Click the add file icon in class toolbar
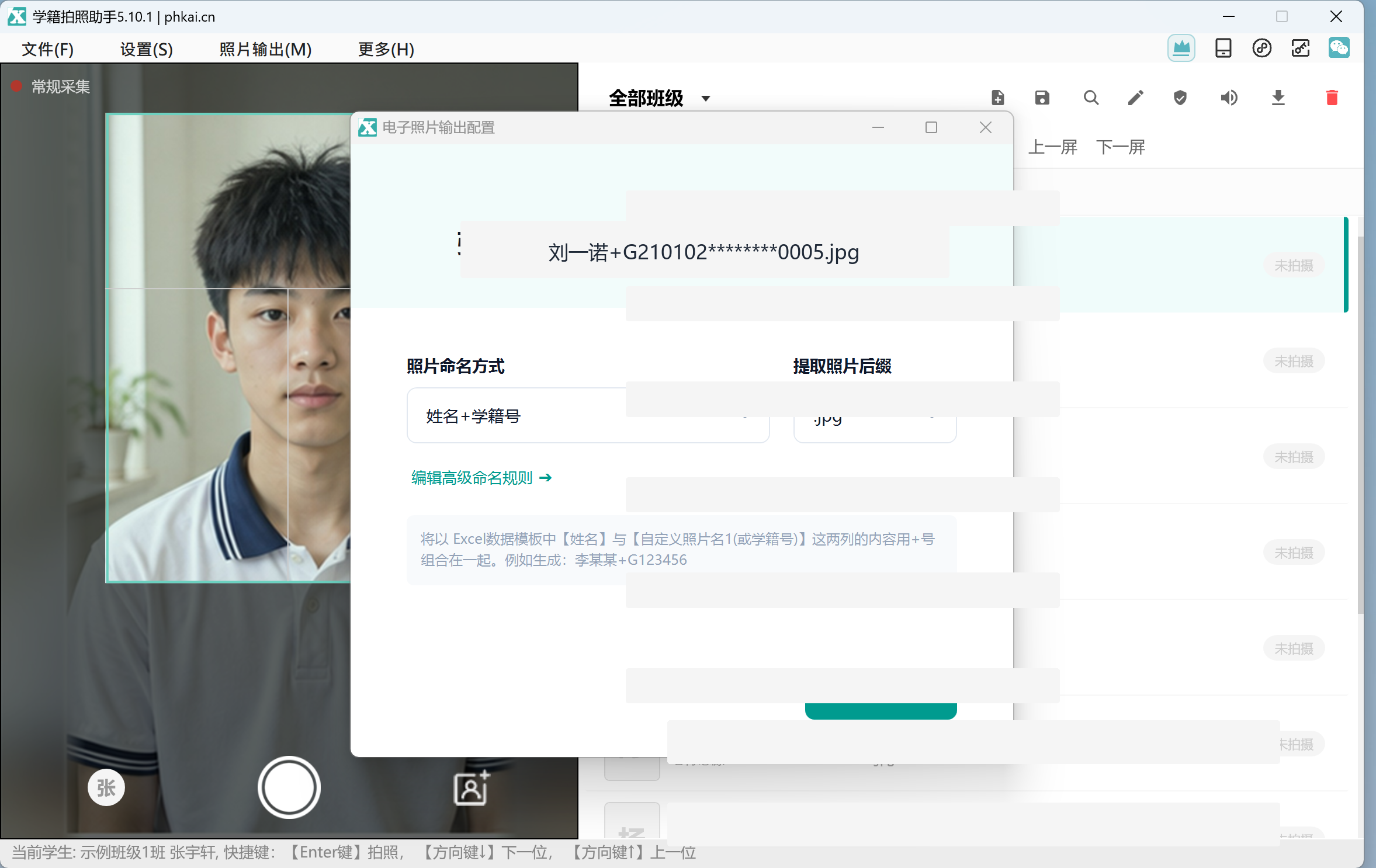The height and width of the screenshot is (868, 1376). pyautogui.click(x=997, y=98)
